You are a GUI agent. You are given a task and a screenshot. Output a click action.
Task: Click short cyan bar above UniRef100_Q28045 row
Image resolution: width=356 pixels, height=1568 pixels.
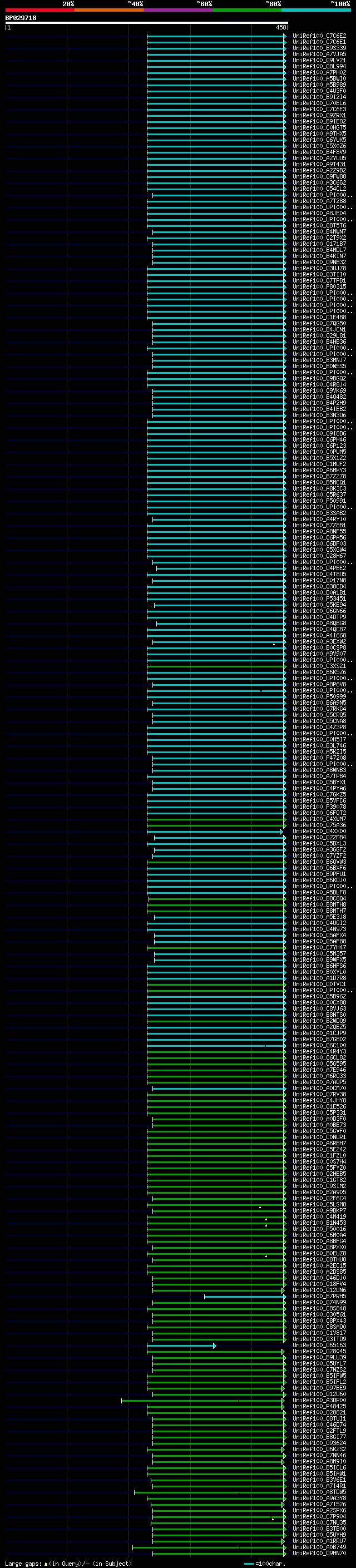[x=181, y=1345]
